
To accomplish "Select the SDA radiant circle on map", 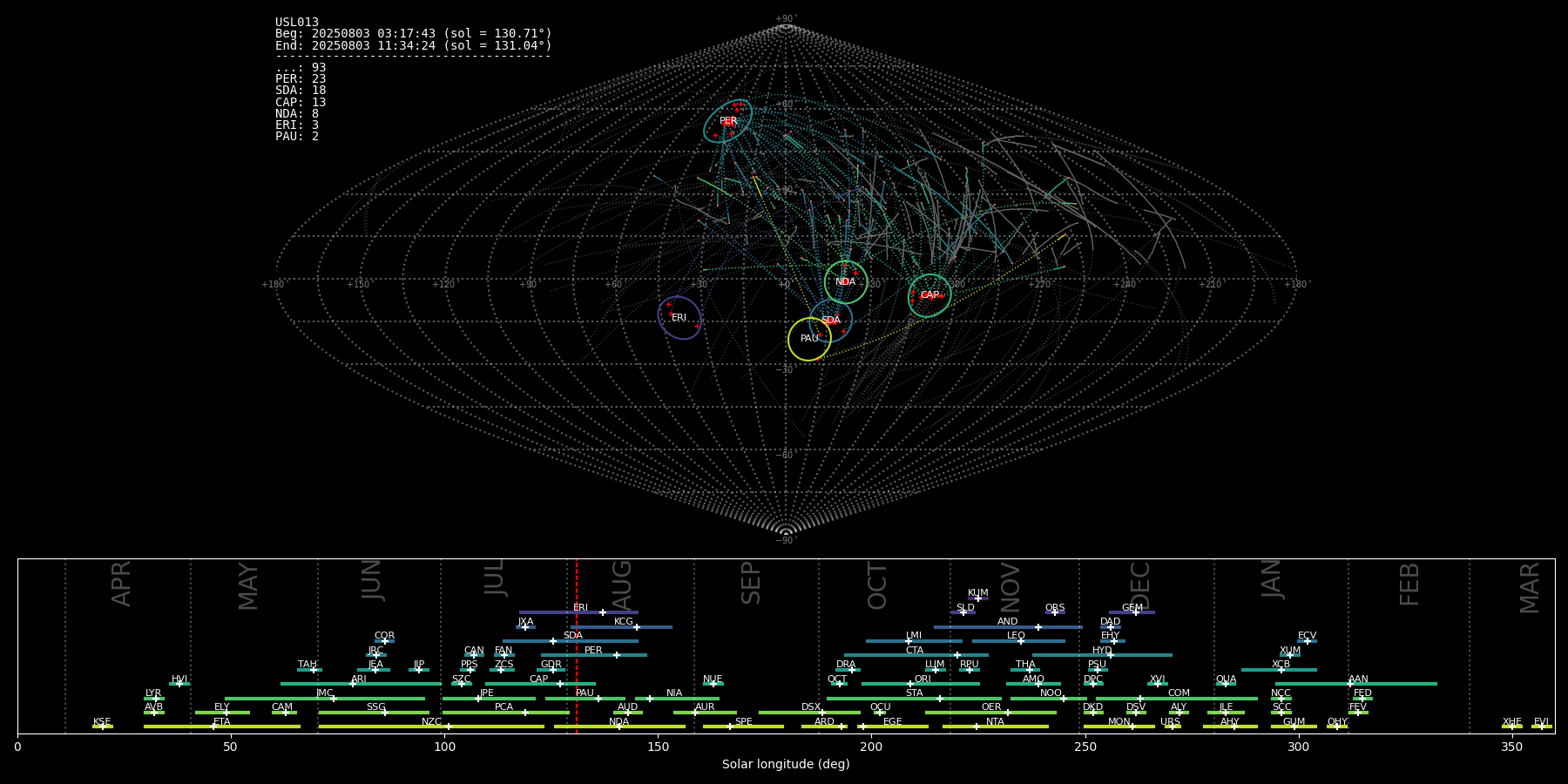I will (x=831, y=321).
